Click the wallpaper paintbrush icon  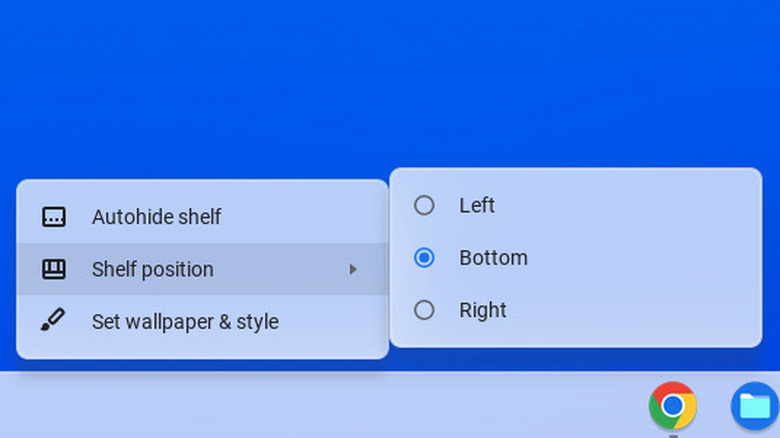[54, 322]
